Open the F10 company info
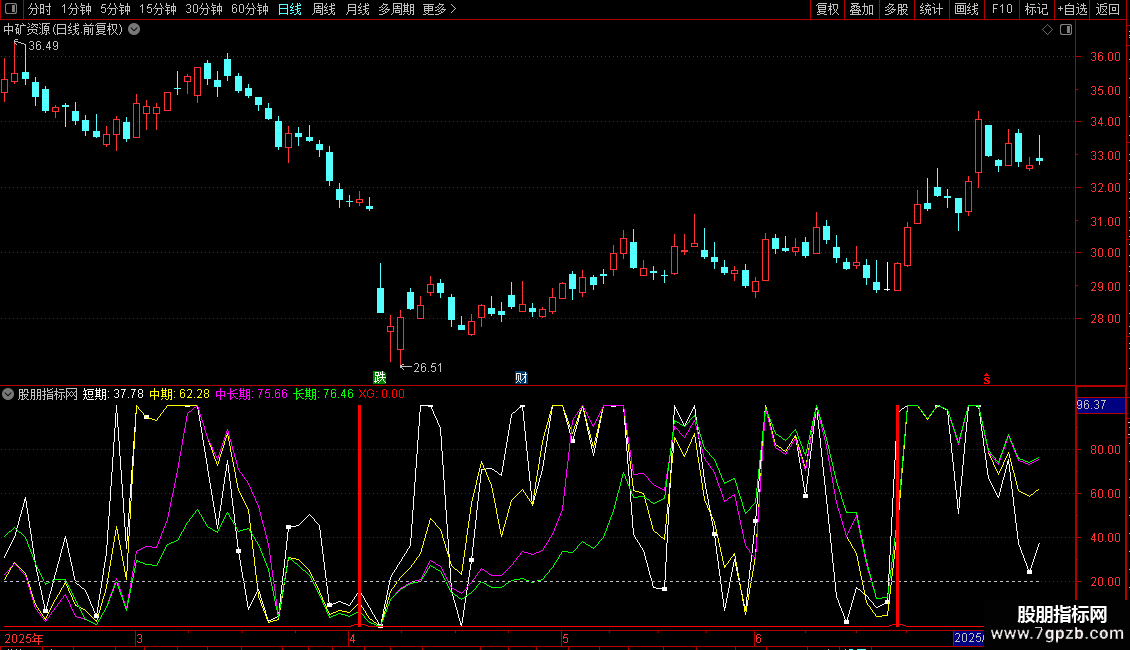This screenshot has width=1130, height=650. tap(1001, 9)
